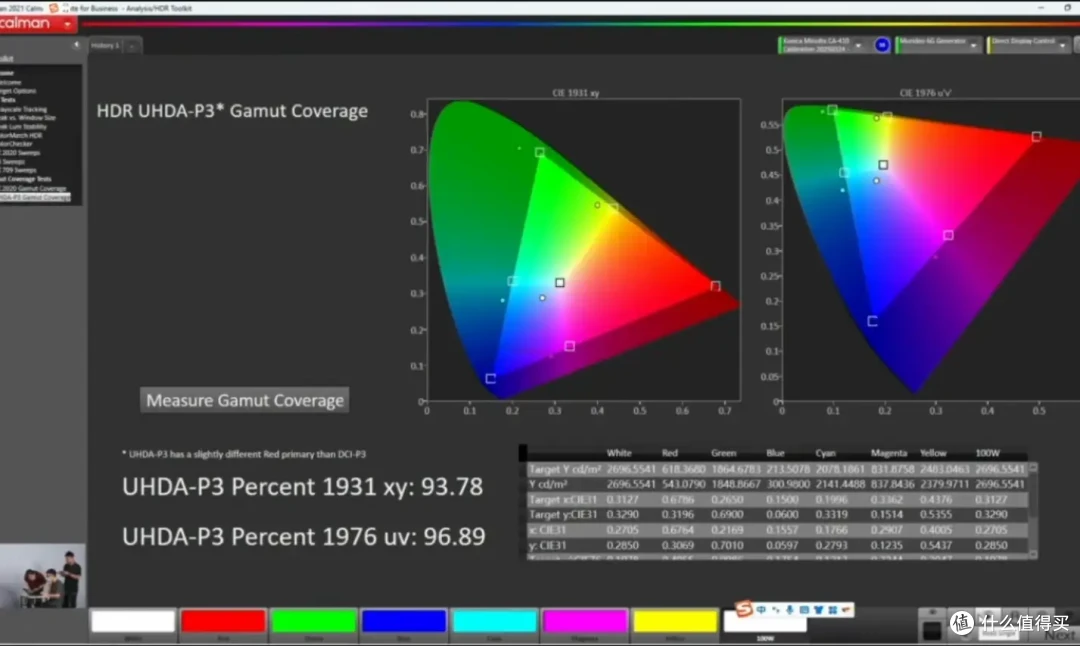Click the Measure Gamut Coverage button
The width and height of the screenshot is (1080, 646).
point(245,400)
